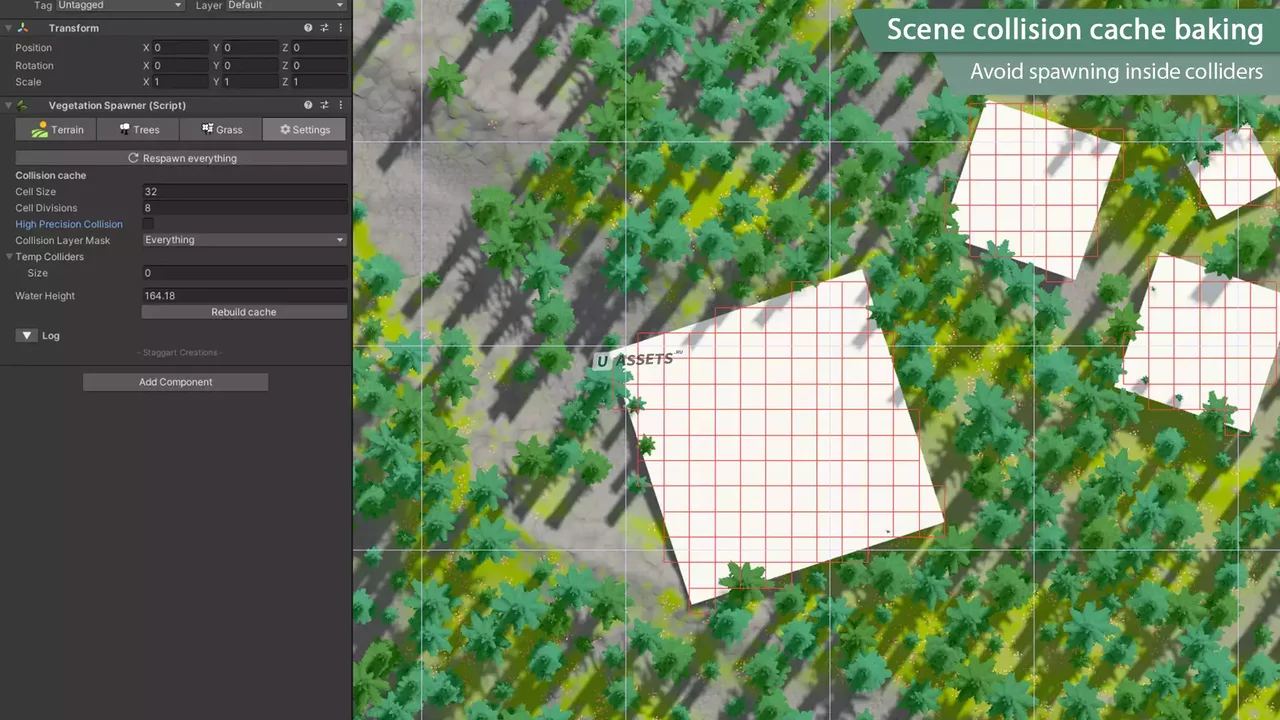Open Transform component three-dot menu

tap(341, 28)
